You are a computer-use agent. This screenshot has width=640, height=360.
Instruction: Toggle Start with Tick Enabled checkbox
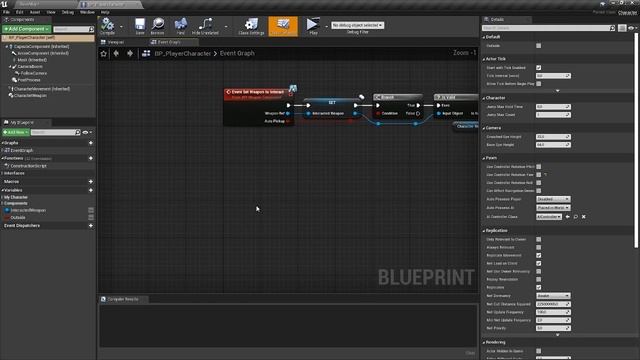click(539, 68)
